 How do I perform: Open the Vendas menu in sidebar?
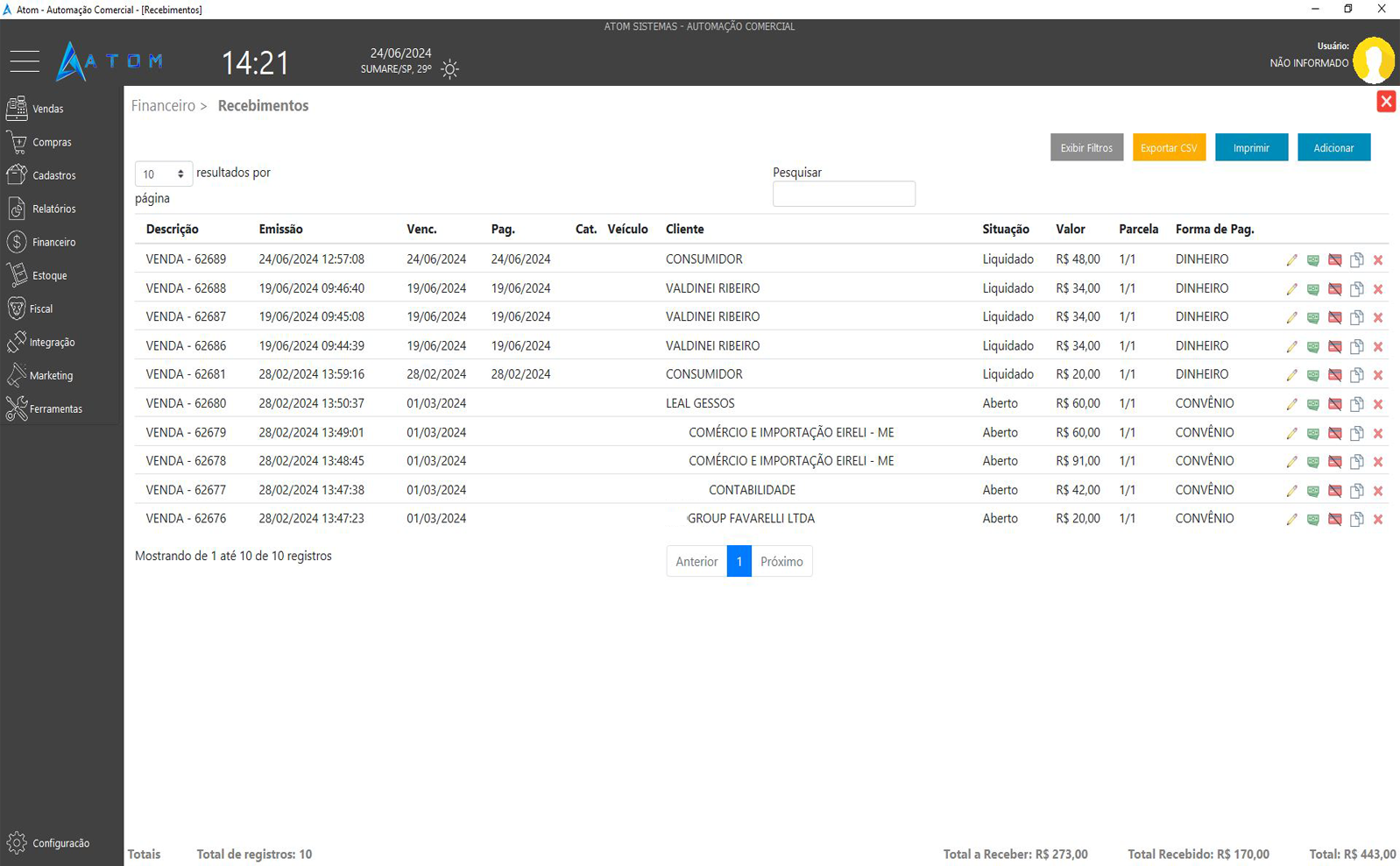point(48,109)
